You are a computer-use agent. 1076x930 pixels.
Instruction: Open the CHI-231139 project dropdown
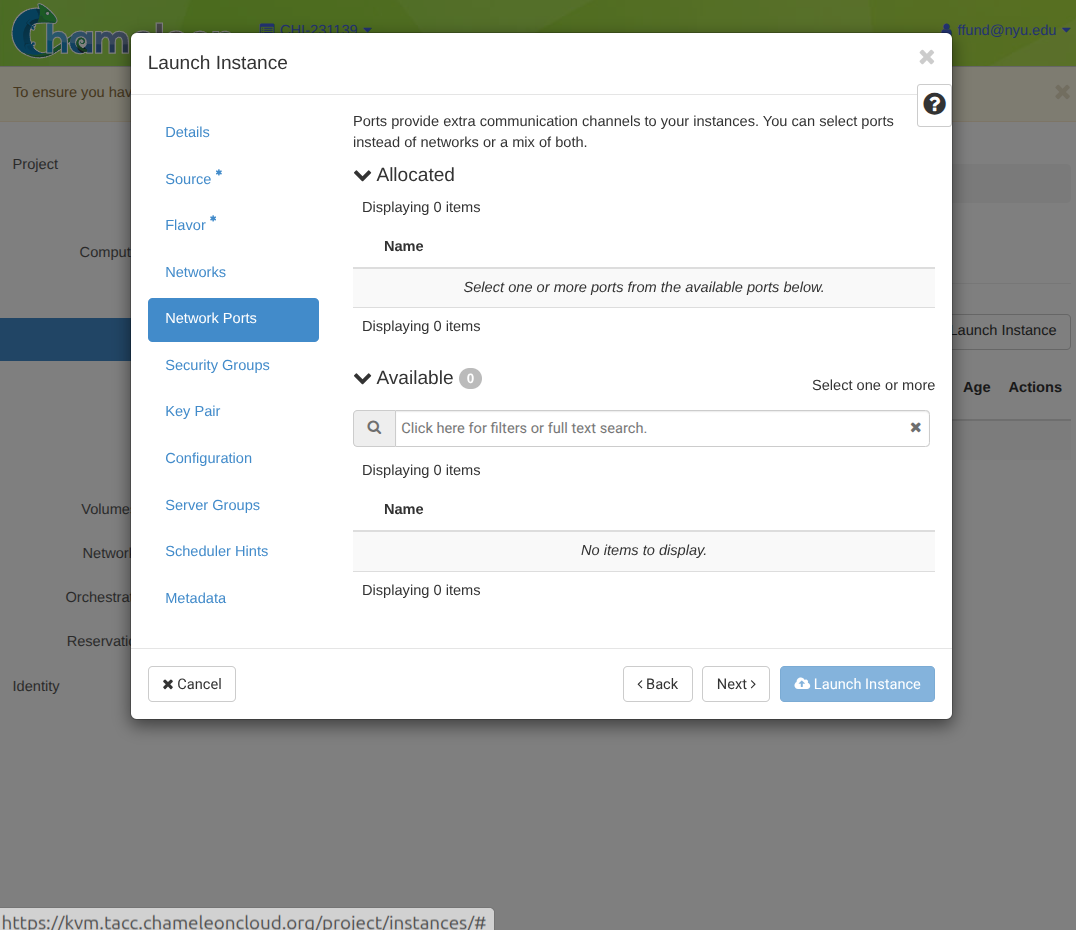(x=315, y=30)
